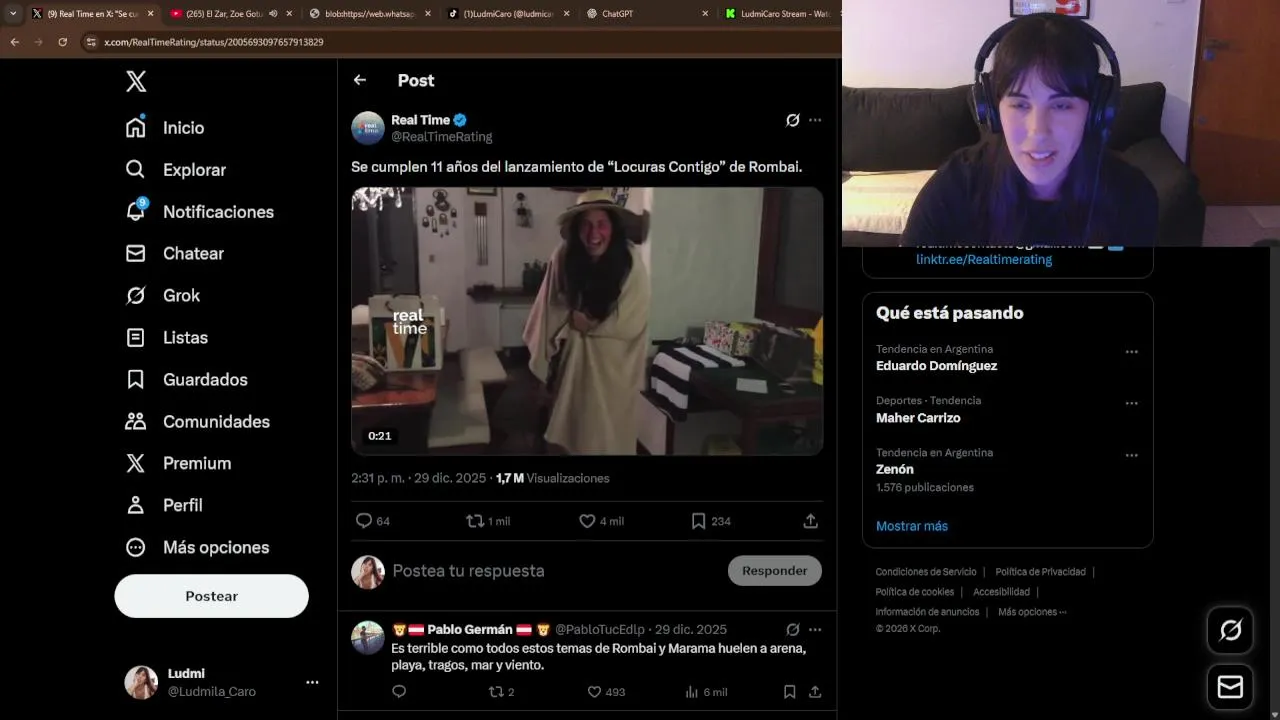Open Pablo Germán's profile avatar

coord(368,637)
